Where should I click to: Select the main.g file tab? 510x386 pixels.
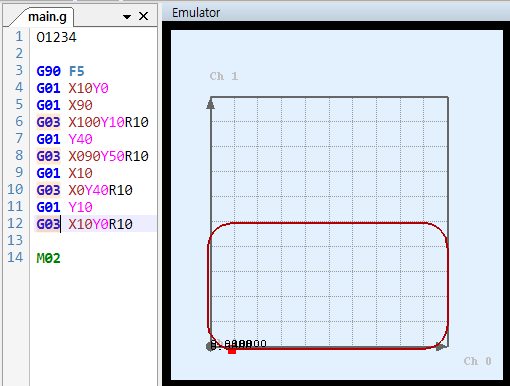(47, 17)
